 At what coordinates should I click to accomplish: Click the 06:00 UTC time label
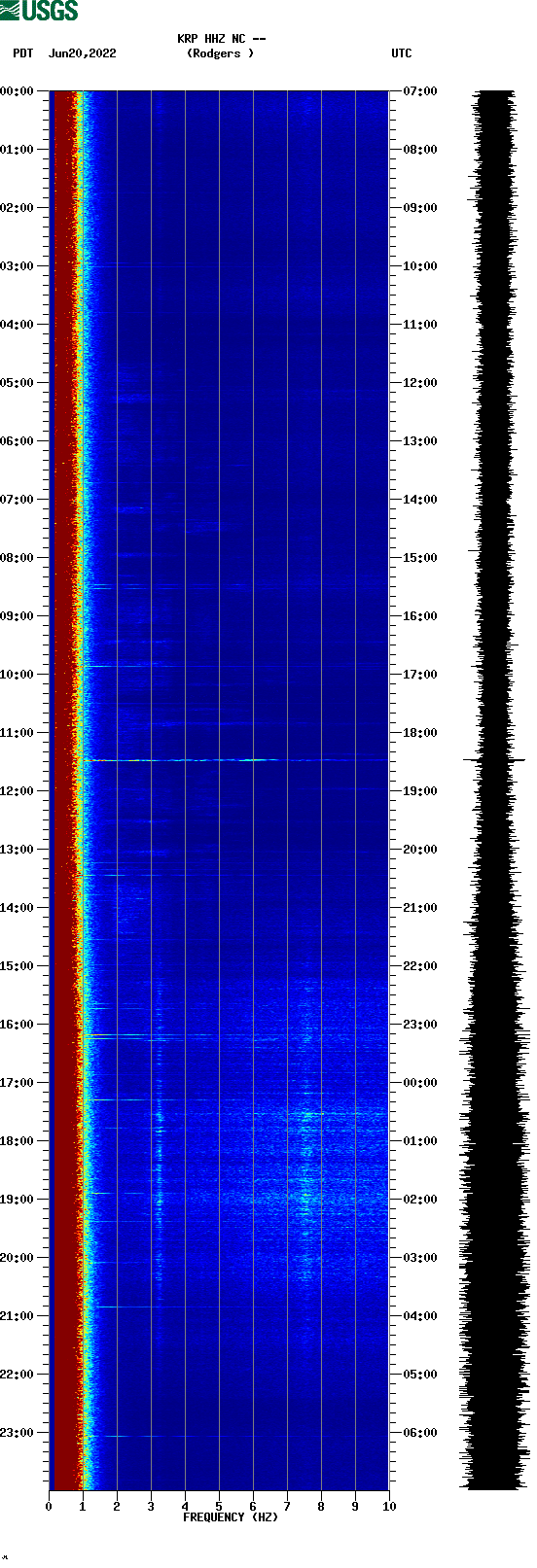click(420, 1433)
